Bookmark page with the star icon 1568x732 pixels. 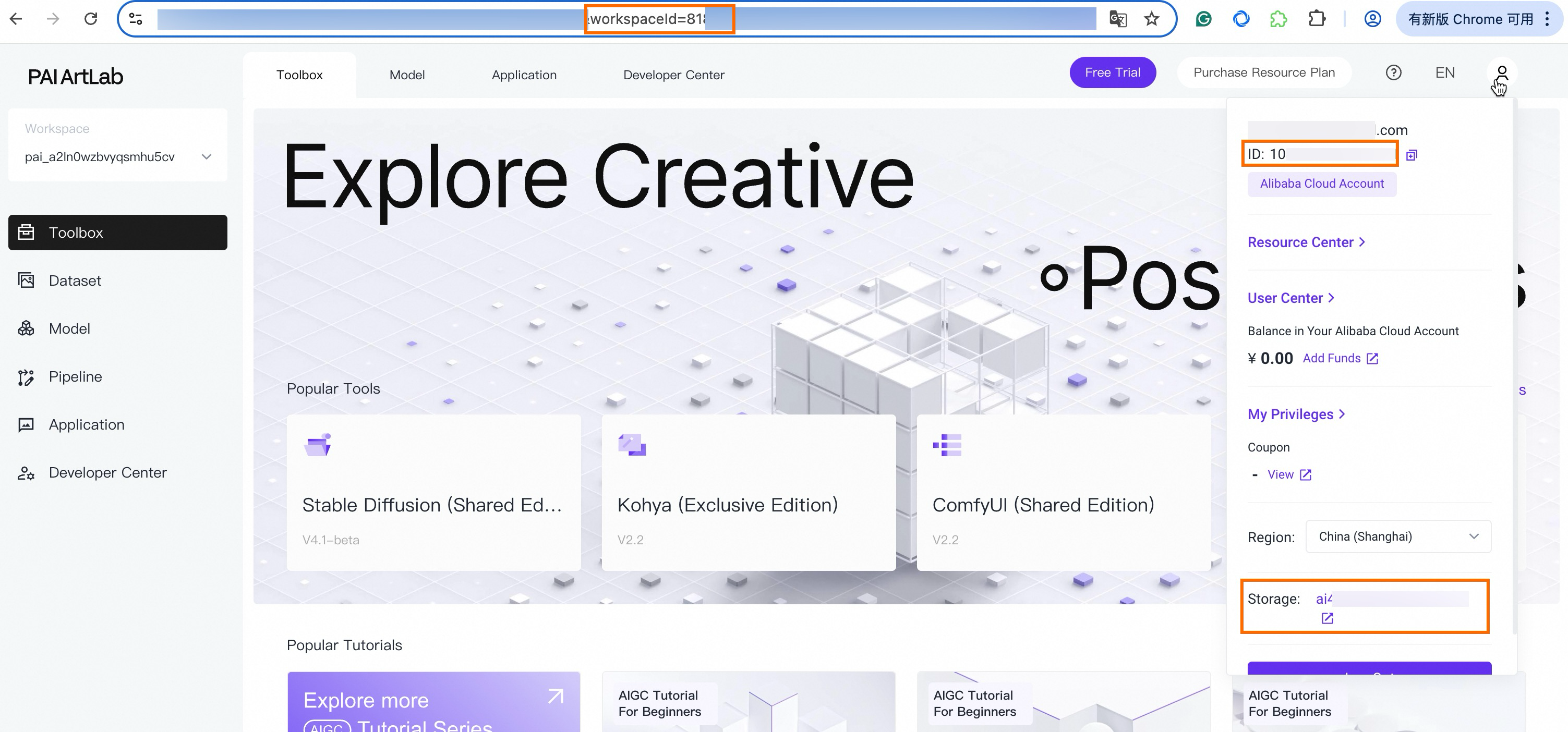(x=1151, y=19)
